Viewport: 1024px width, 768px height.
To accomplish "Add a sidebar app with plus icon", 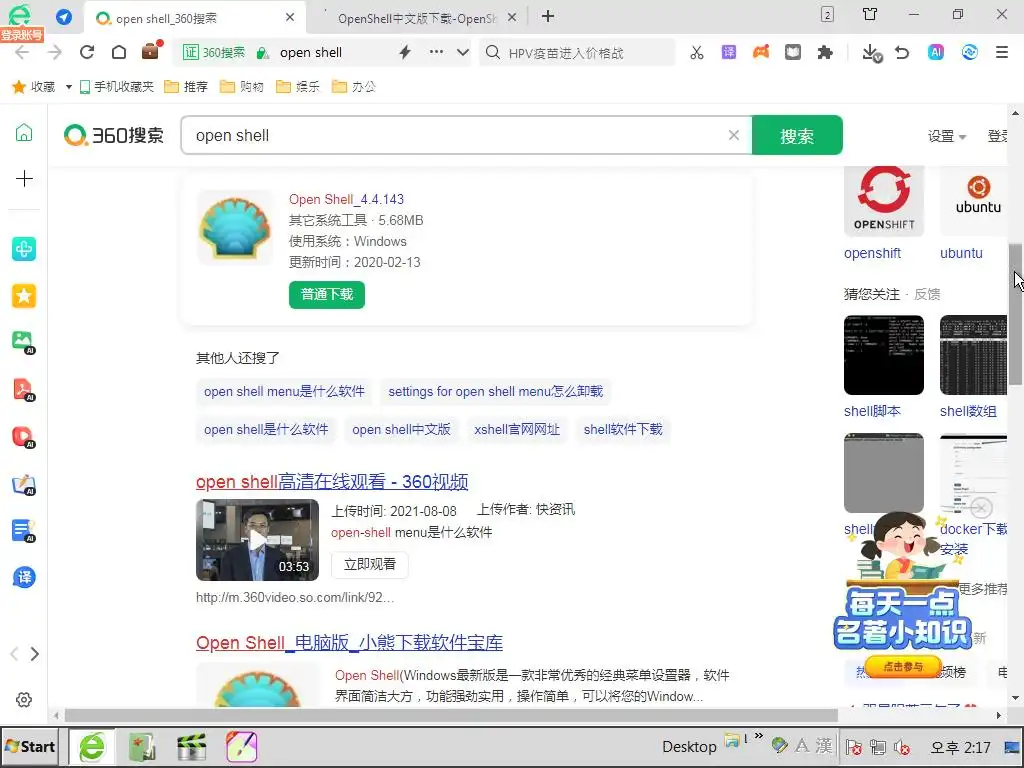I will click(24, 178).
